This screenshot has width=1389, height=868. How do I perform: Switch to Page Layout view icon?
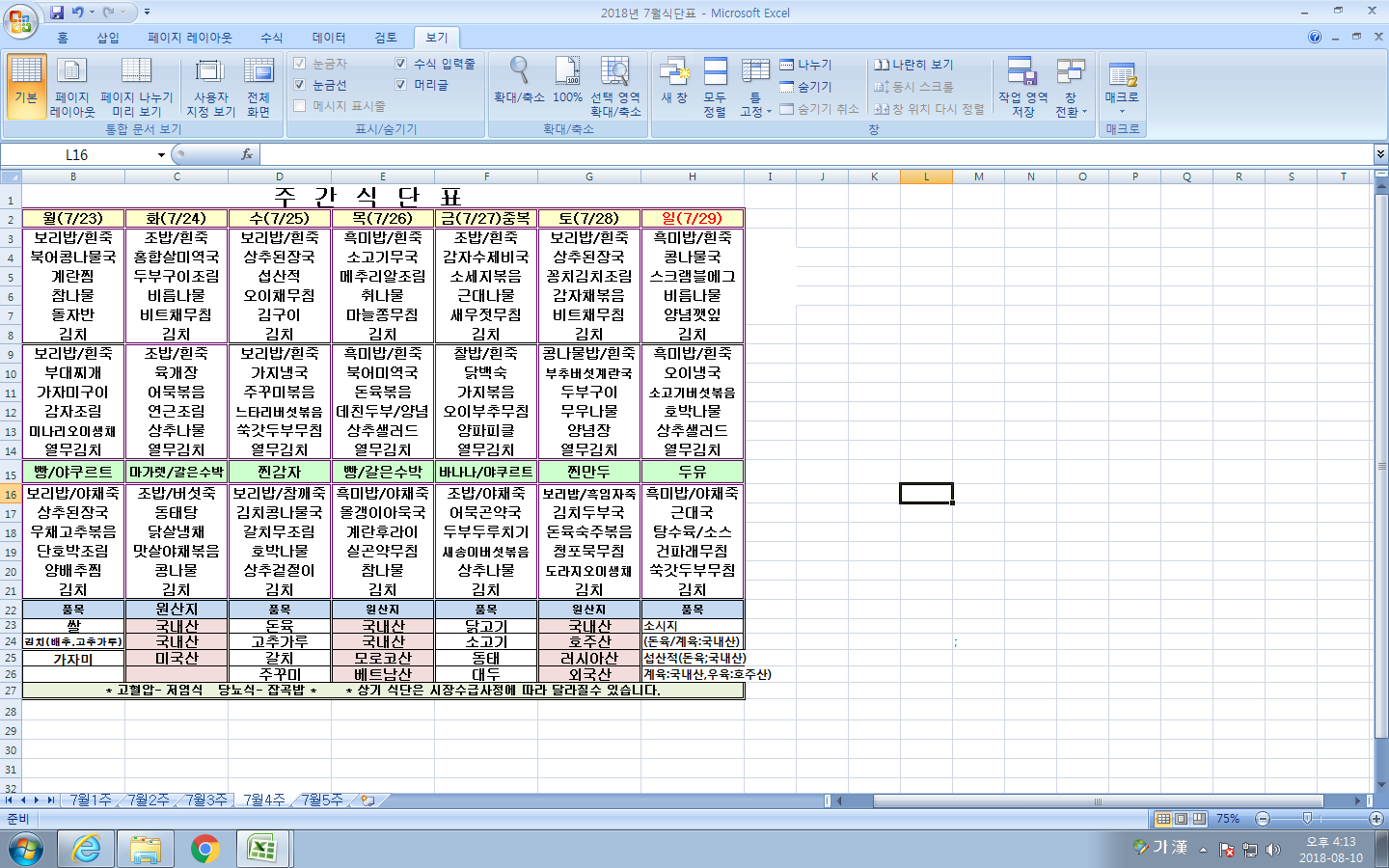tap(72, 87)
